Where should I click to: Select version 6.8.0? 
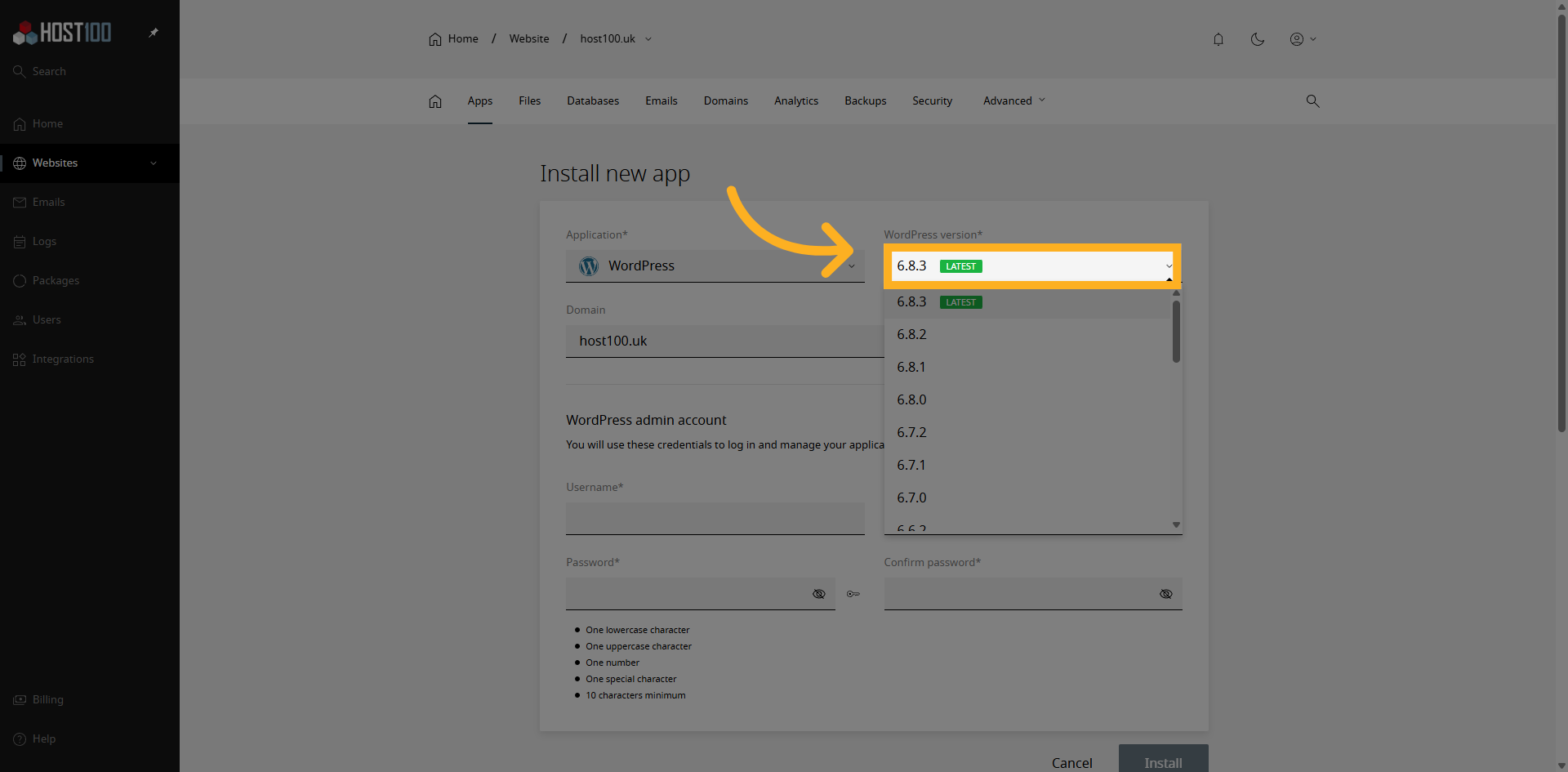(1027, 399)
